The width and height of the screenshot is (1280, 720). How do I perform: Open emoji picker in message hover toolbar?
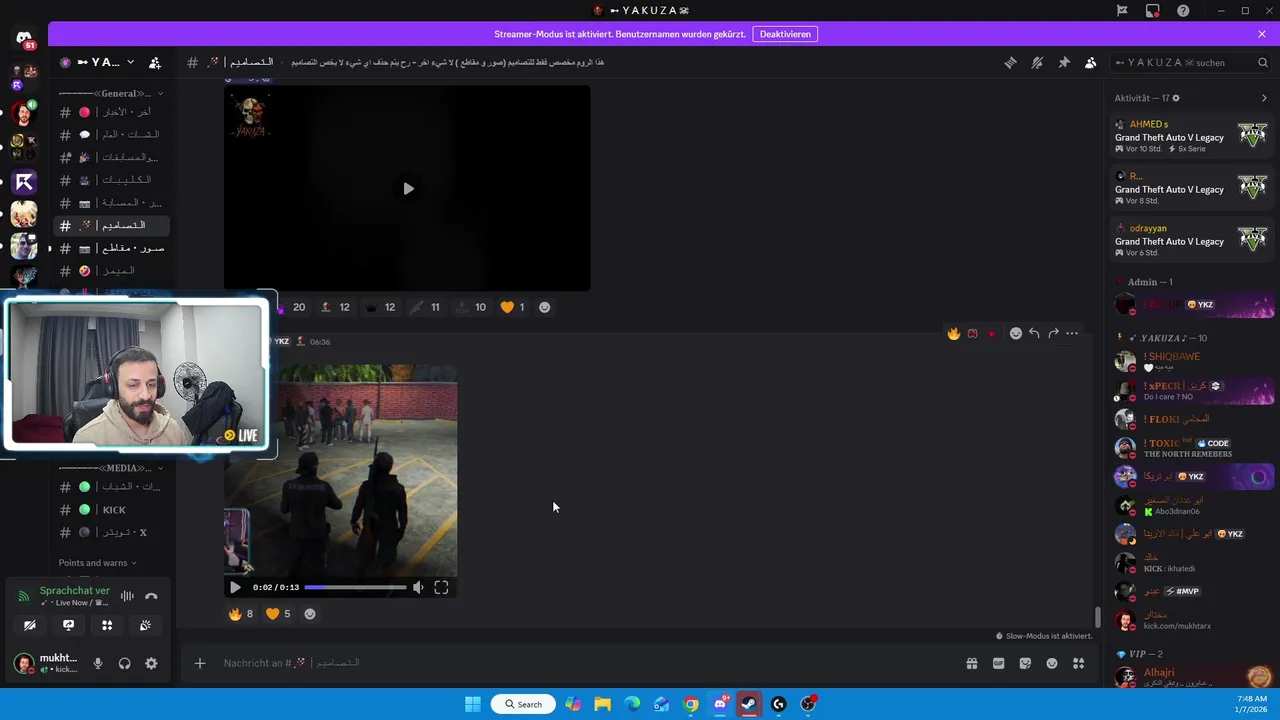[x=1016, y=333]
